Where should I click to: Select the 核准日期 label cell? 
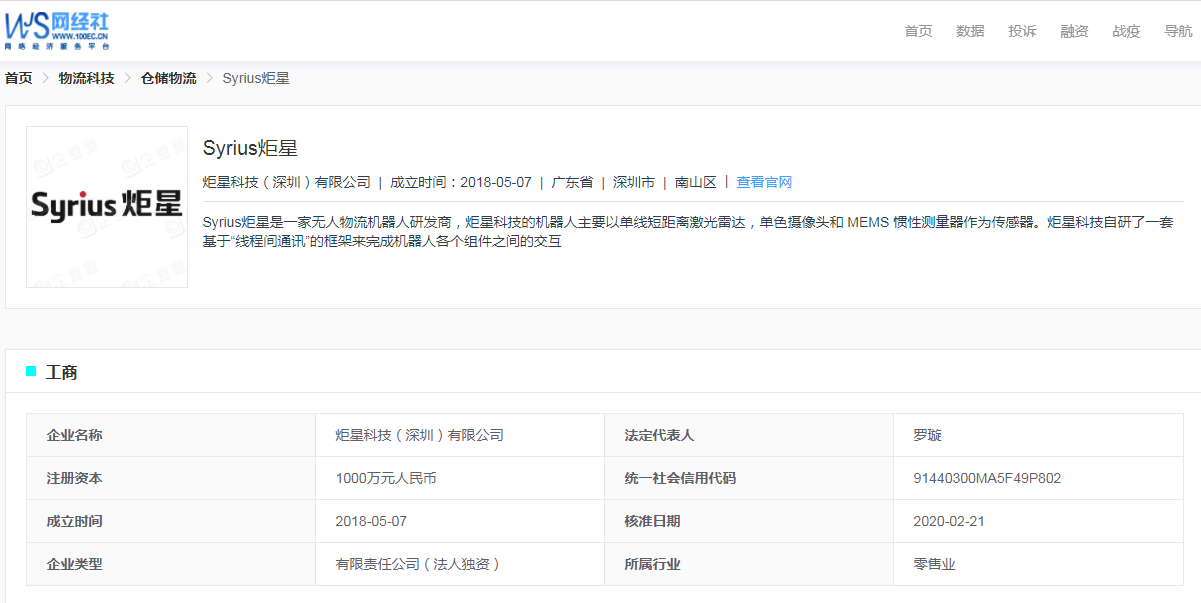pos(749,521)
